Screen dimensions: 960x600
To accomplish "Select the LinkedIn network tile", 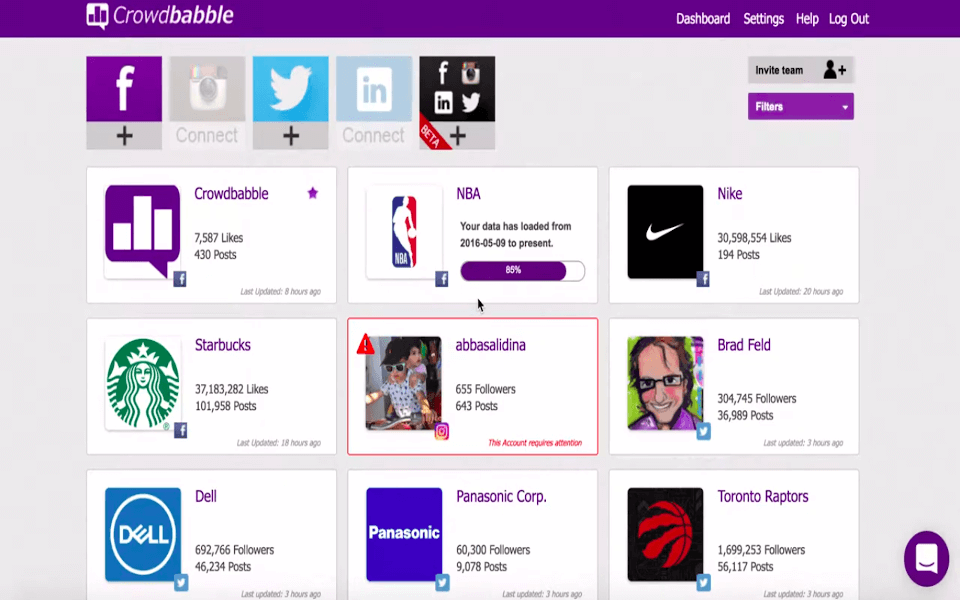I will click(374, 89).
